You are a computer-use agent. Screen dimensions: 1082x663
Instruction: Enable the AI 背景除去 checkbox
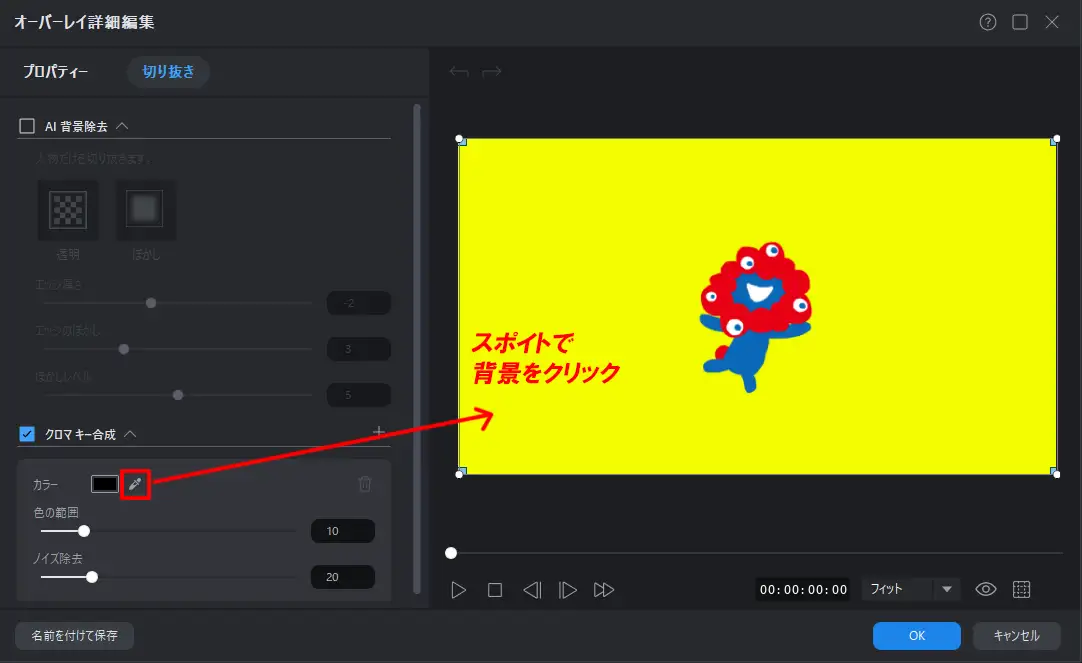coord(27,126)
